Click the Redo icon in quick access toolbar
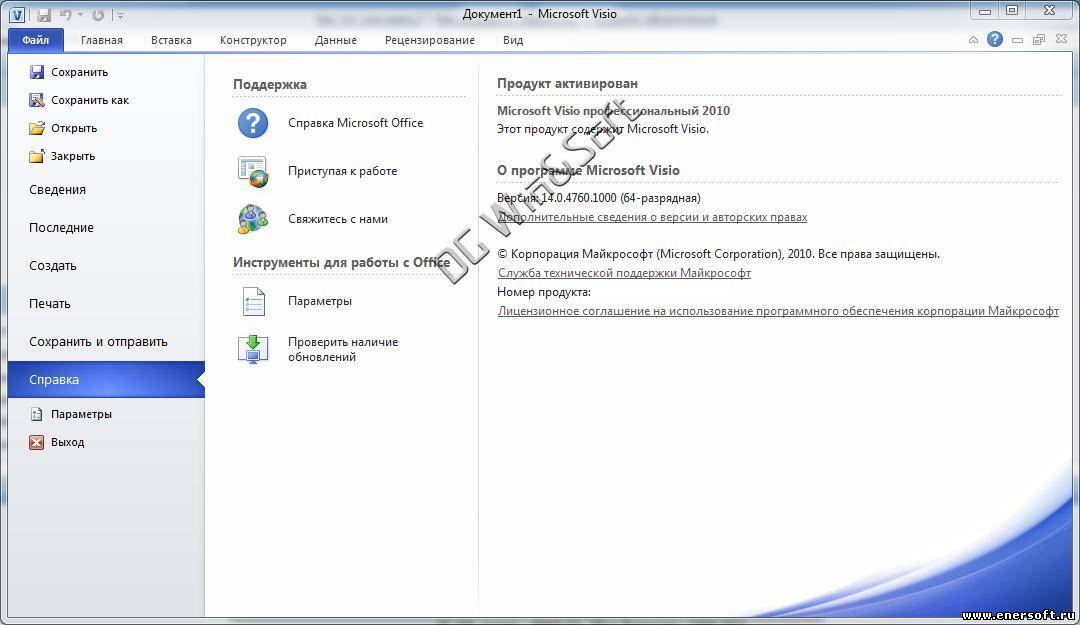1080x625 pixels. 98,14
